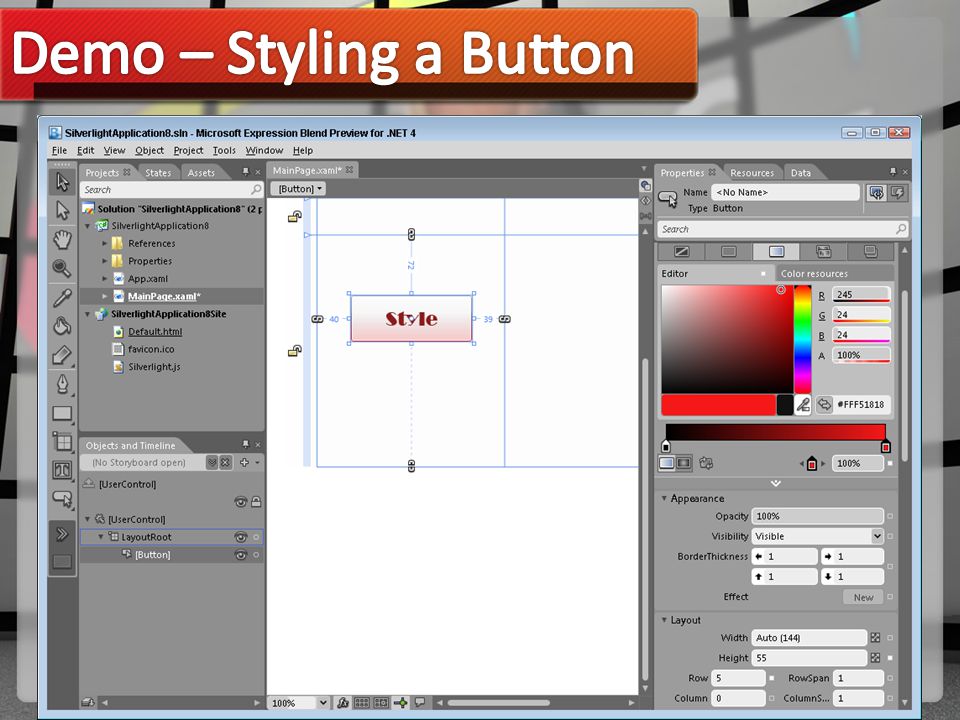Image resolution: width=960 pixels, height=720 pixels.
Task: Expand the References folder node
Action: click(x=105, y=244)
